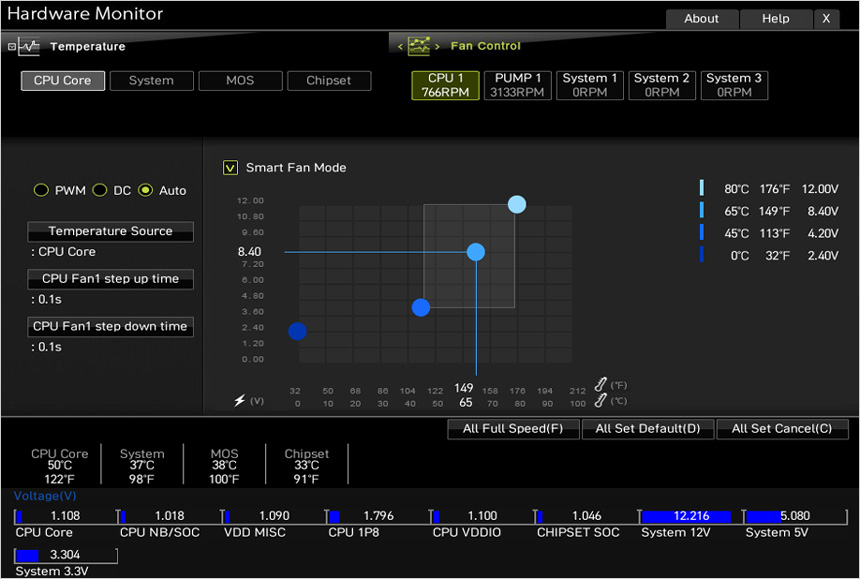Click the MOS 38°C reading
Image resolution: width=860 pixels, height=579 pixels.
tap(224, 466)
